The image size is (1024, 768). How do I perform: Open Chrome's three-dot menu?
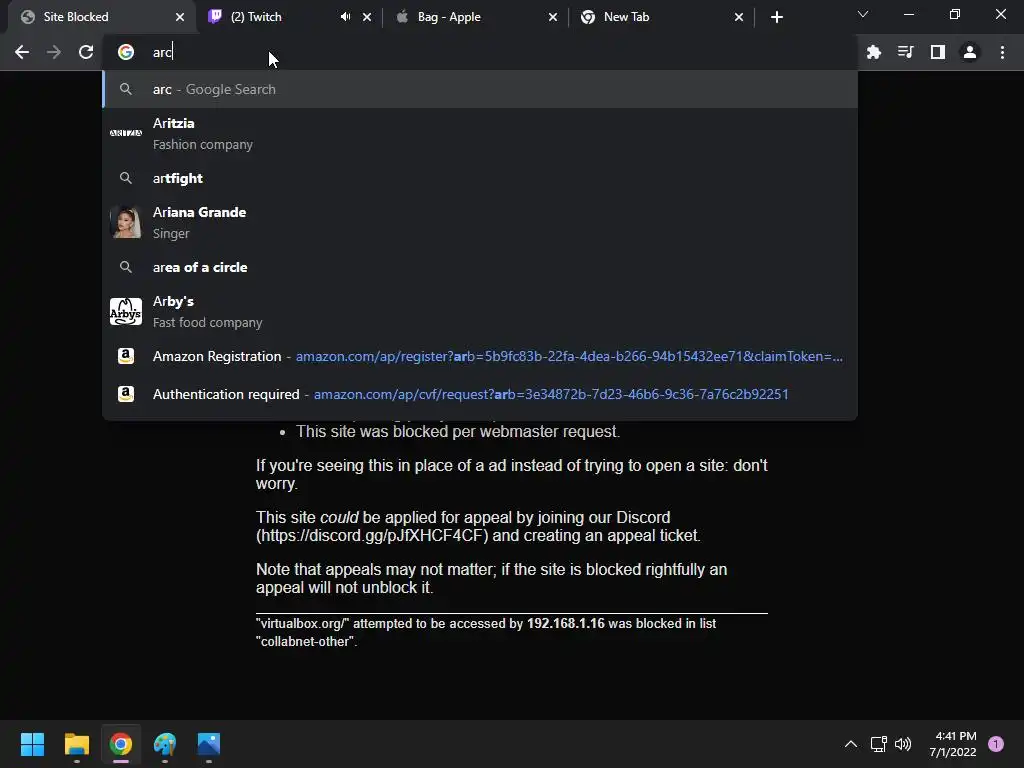tap(1002, 52)
